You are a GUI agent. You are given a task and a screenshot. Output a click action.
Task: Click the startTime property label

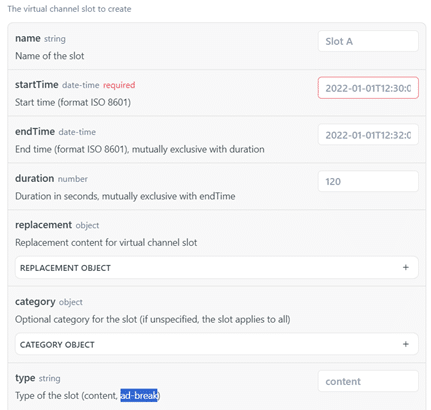coord(37,85)
